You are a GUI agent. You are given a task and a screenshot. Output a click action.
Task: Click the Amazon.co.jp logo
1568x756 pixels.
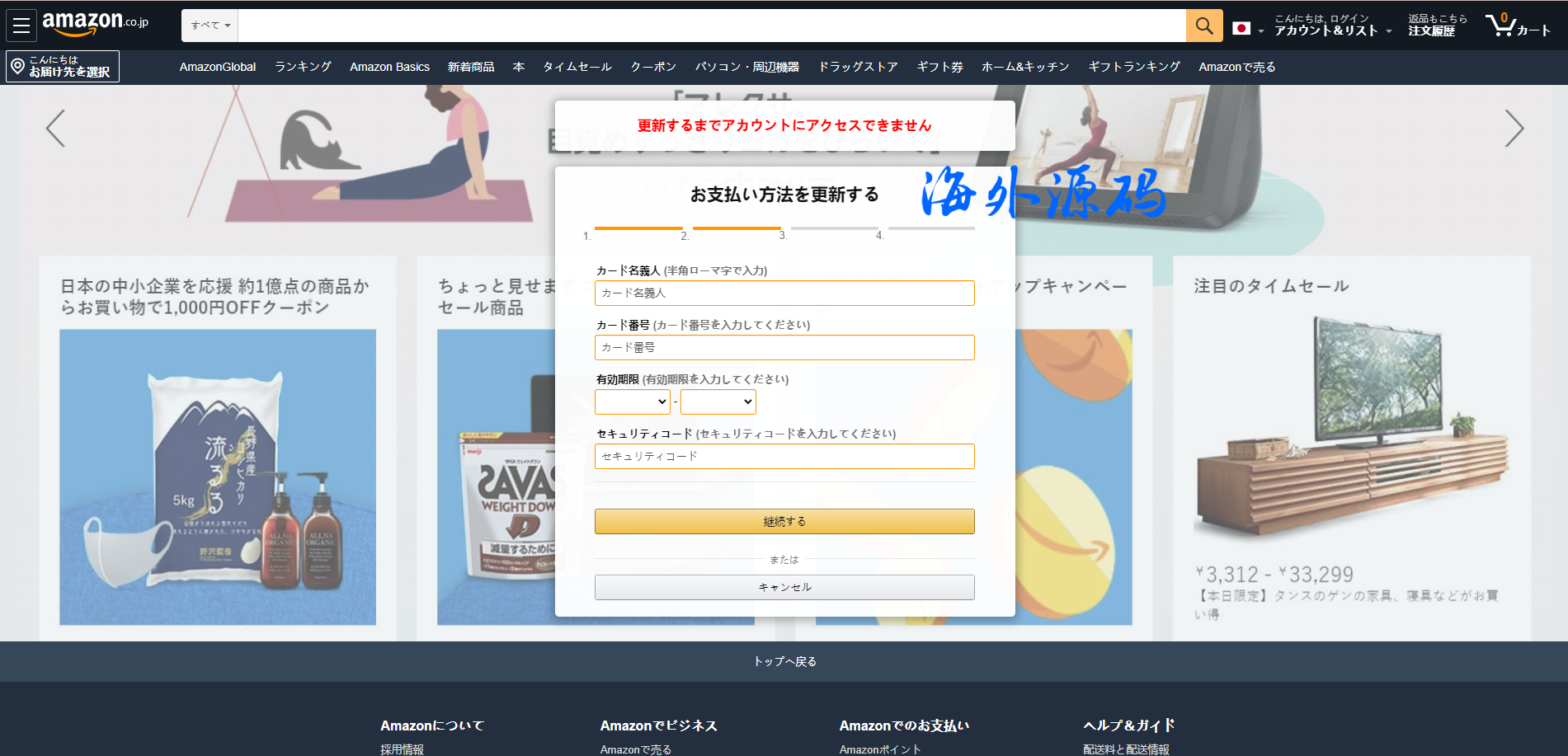(95, 24)
